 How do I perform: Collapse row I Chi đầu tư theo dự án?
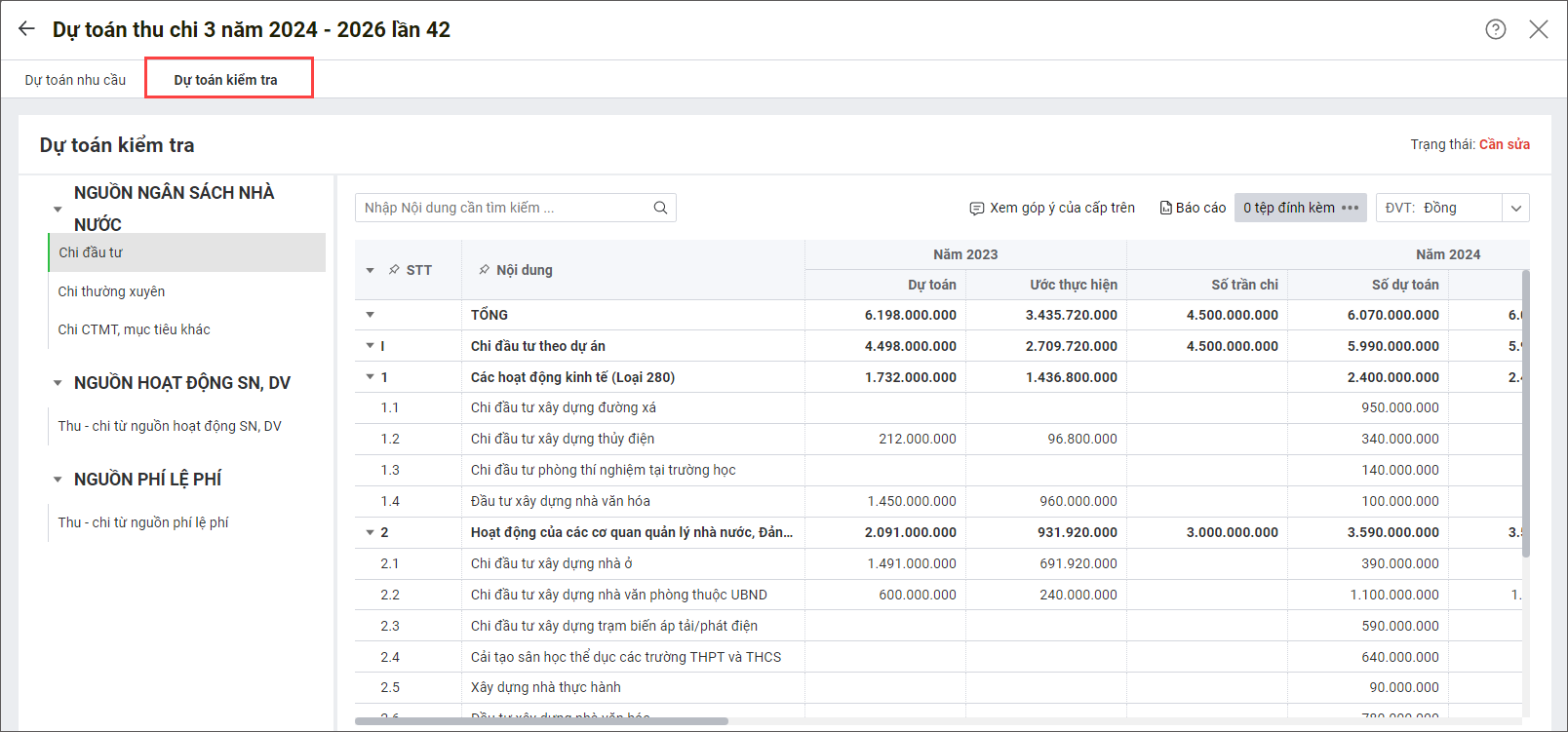click(x=371, y=346)
